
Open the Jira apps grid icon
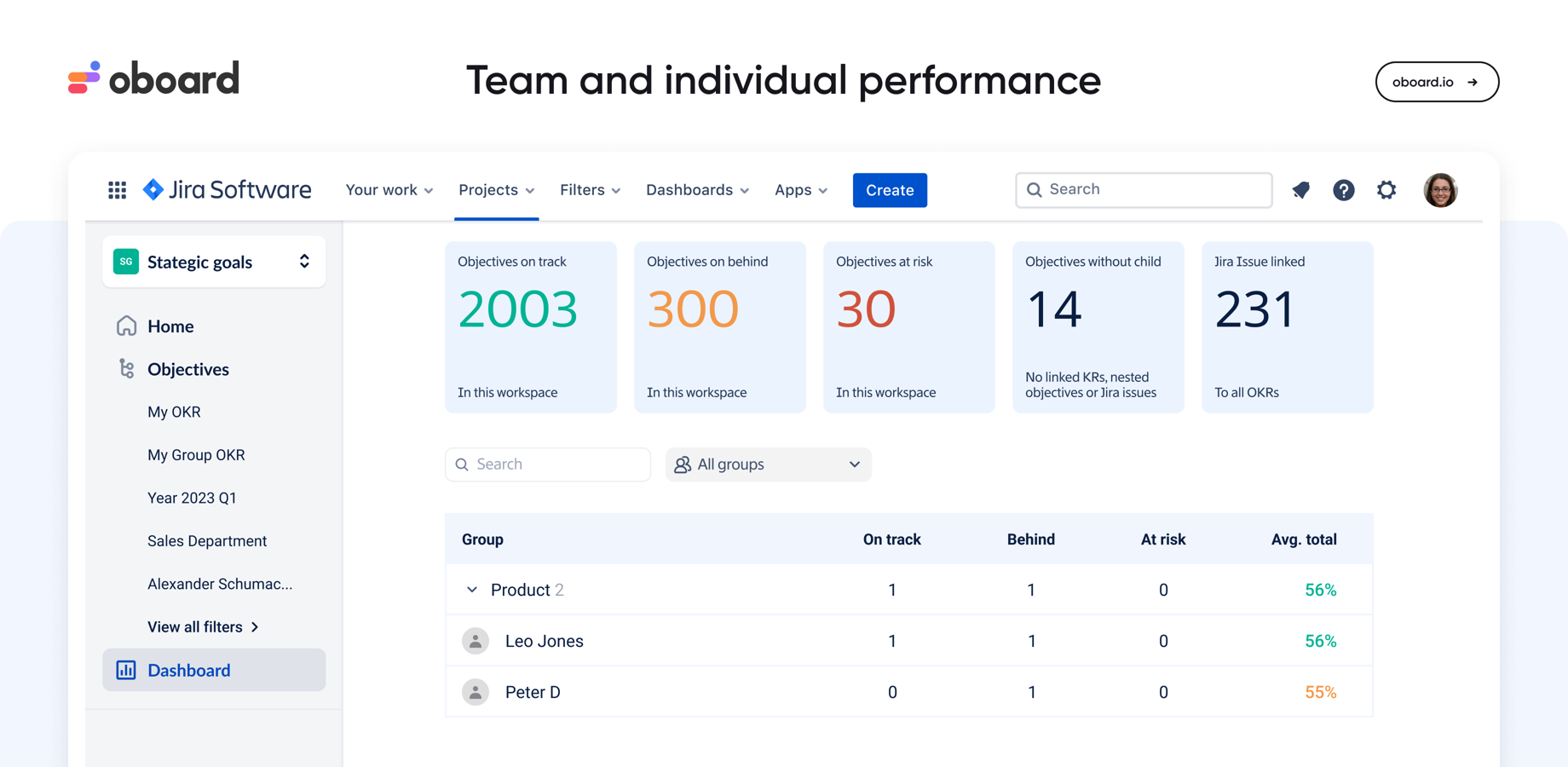(x=117, y=190)
